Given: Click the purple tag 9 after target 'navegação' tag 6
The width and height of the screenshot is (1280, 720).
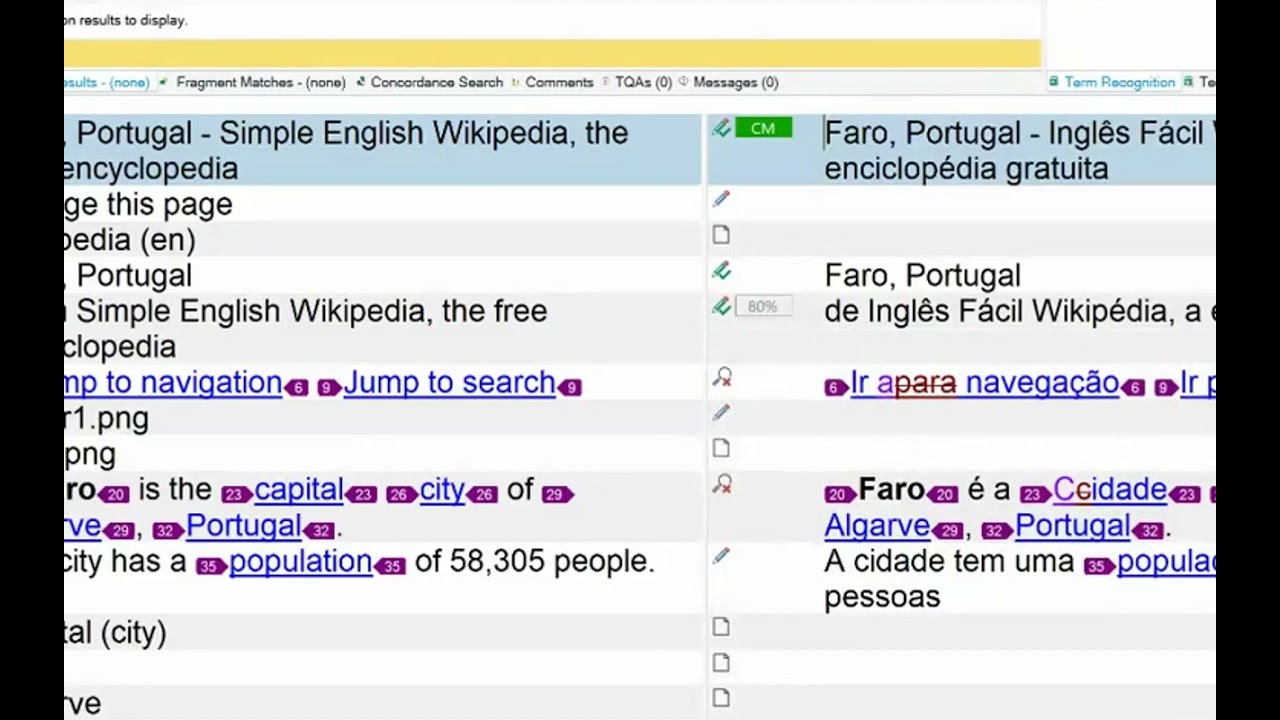Looking at the screenshot, I should pyautogui.click(x=1165, y=387).
